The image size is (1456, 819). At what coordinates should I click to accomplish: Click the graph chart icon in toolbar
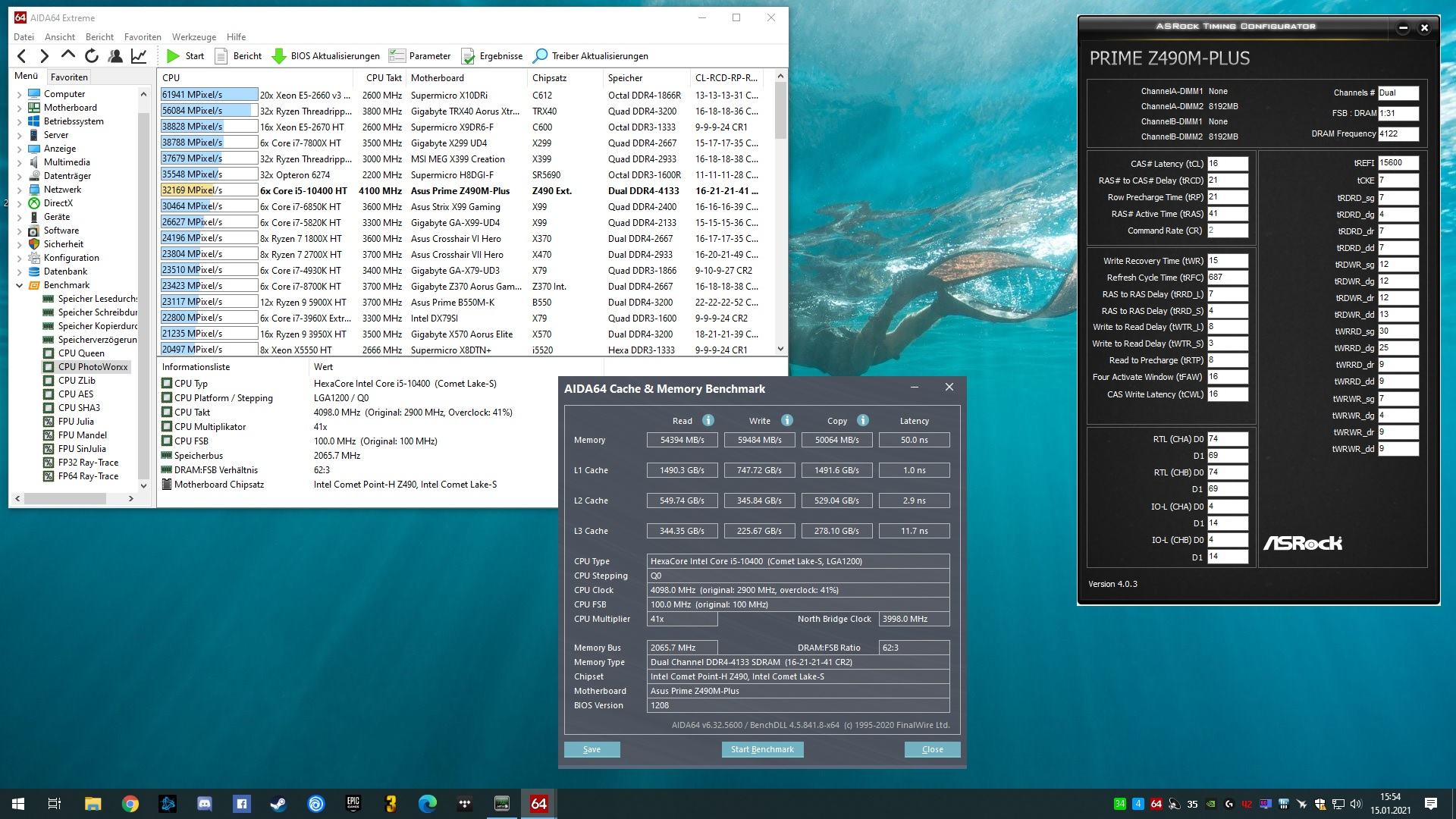pos(139,56)
